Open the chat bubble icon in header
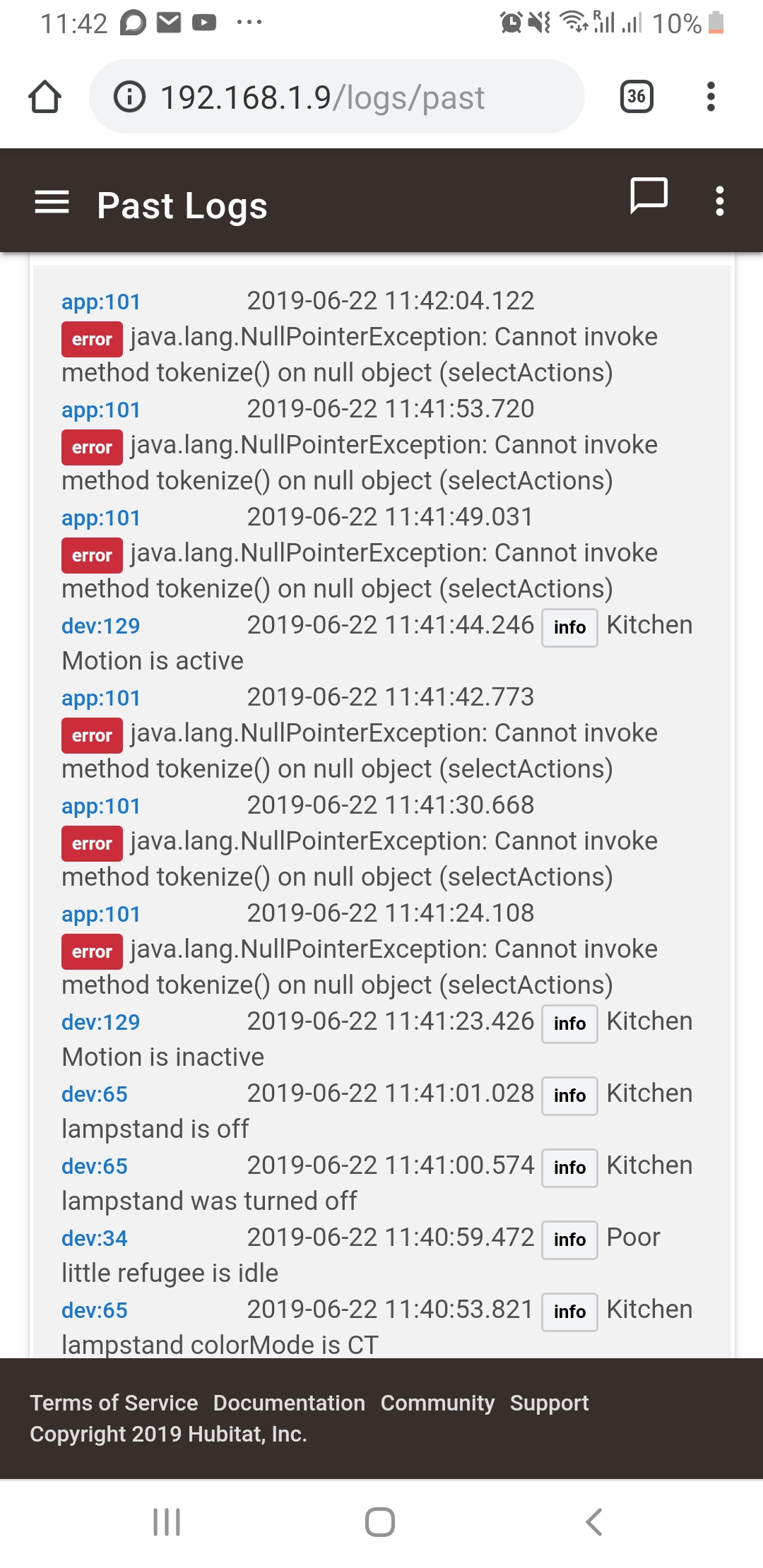The height and width of the screenshot is (1568, 763). pyautogui.click(x=649, y=196)
